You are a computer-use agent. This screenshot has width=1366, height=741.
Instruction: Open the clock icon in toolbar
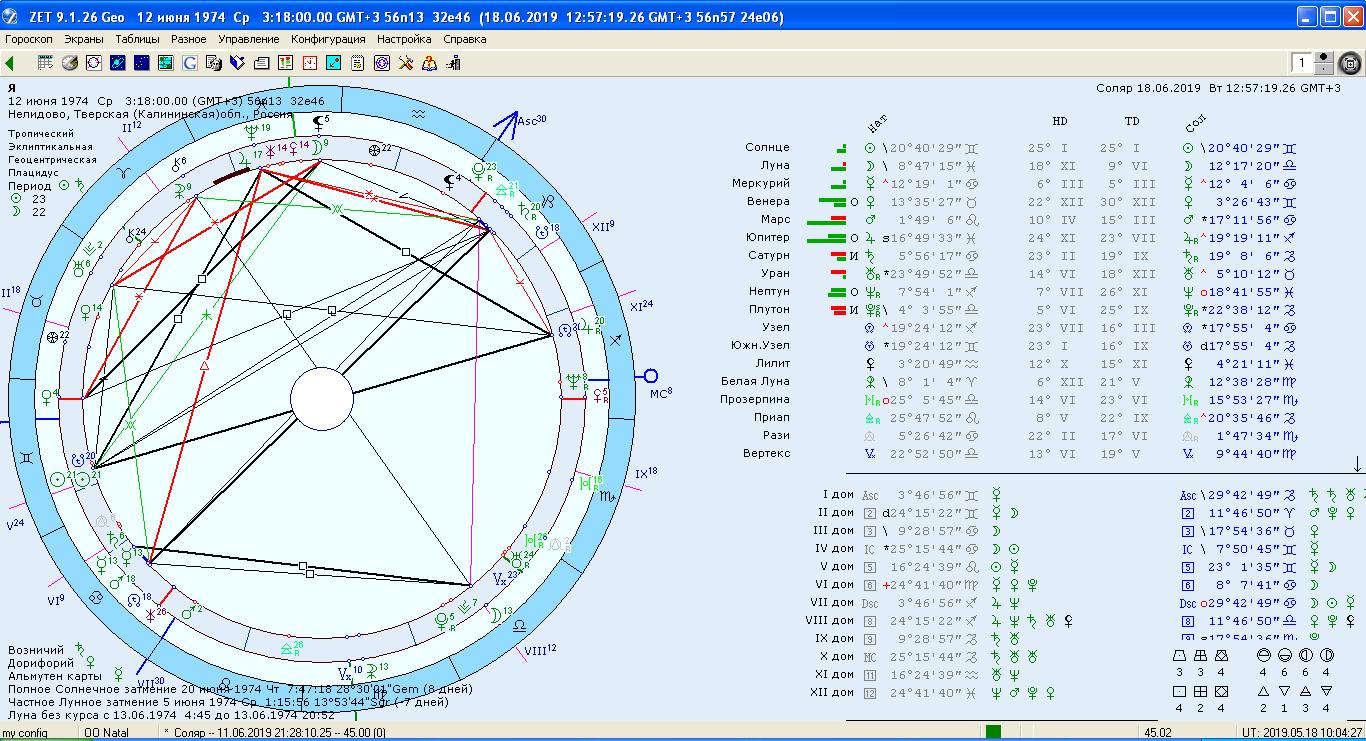pyautogui.click(x=310, y=63)
